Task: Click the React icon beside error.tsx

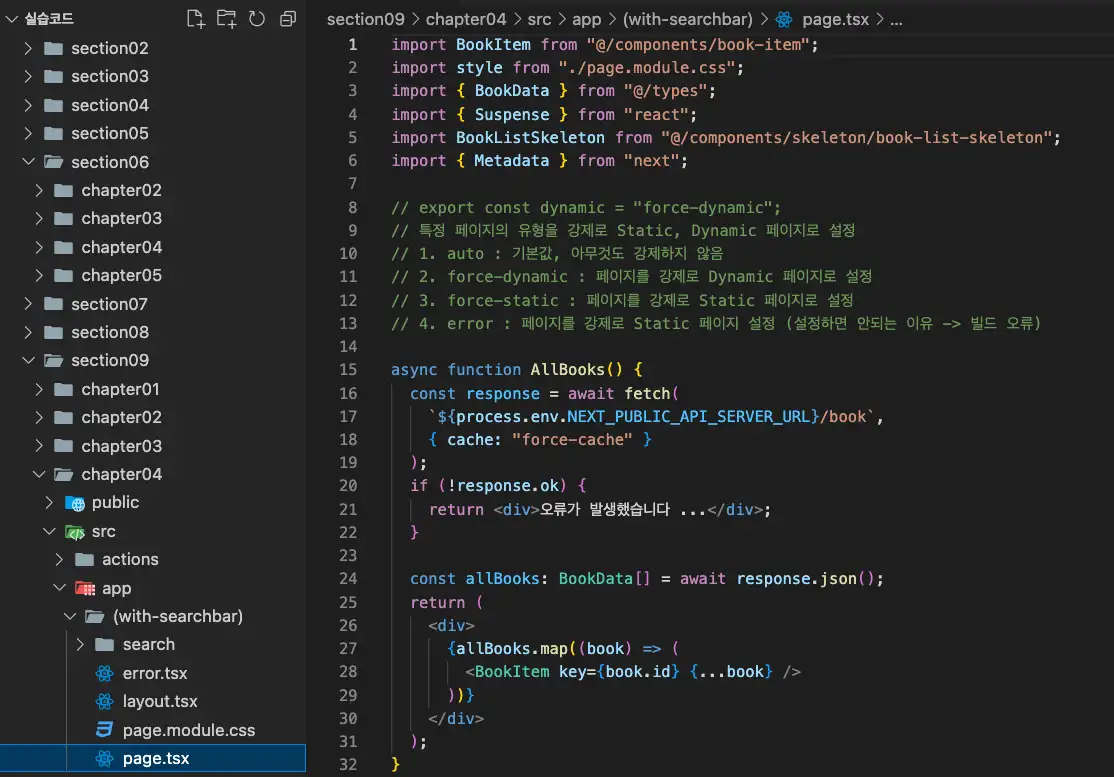Action: [x=104, y=673]
